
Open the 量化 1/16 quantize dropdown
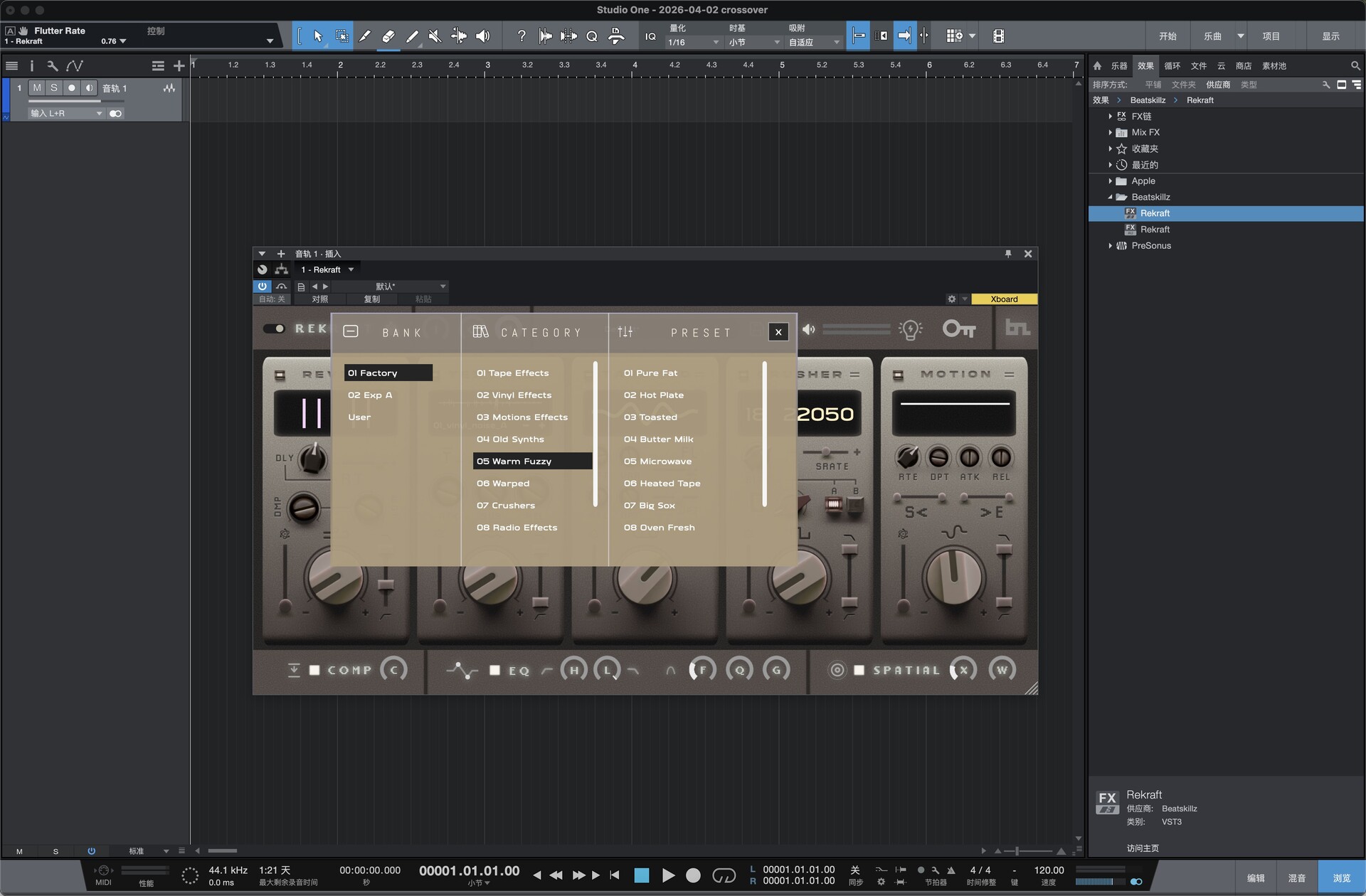tap(694, 43)
